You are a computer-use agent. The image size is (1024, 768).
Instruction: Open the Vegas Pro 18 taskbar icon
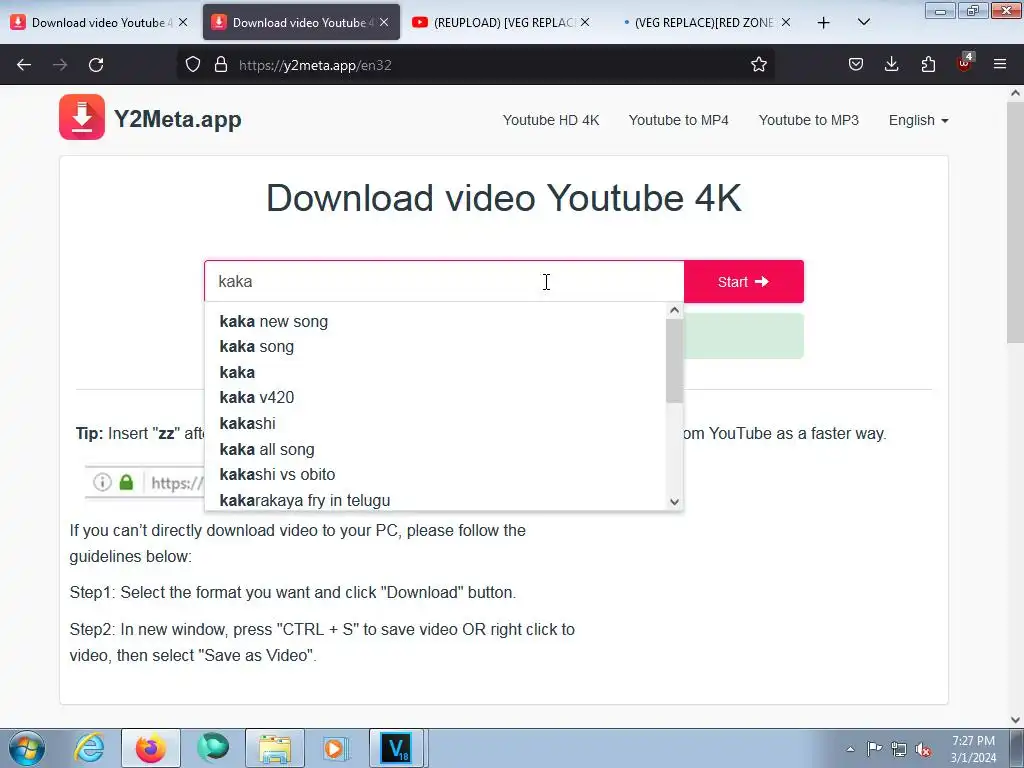coord(398,748)
